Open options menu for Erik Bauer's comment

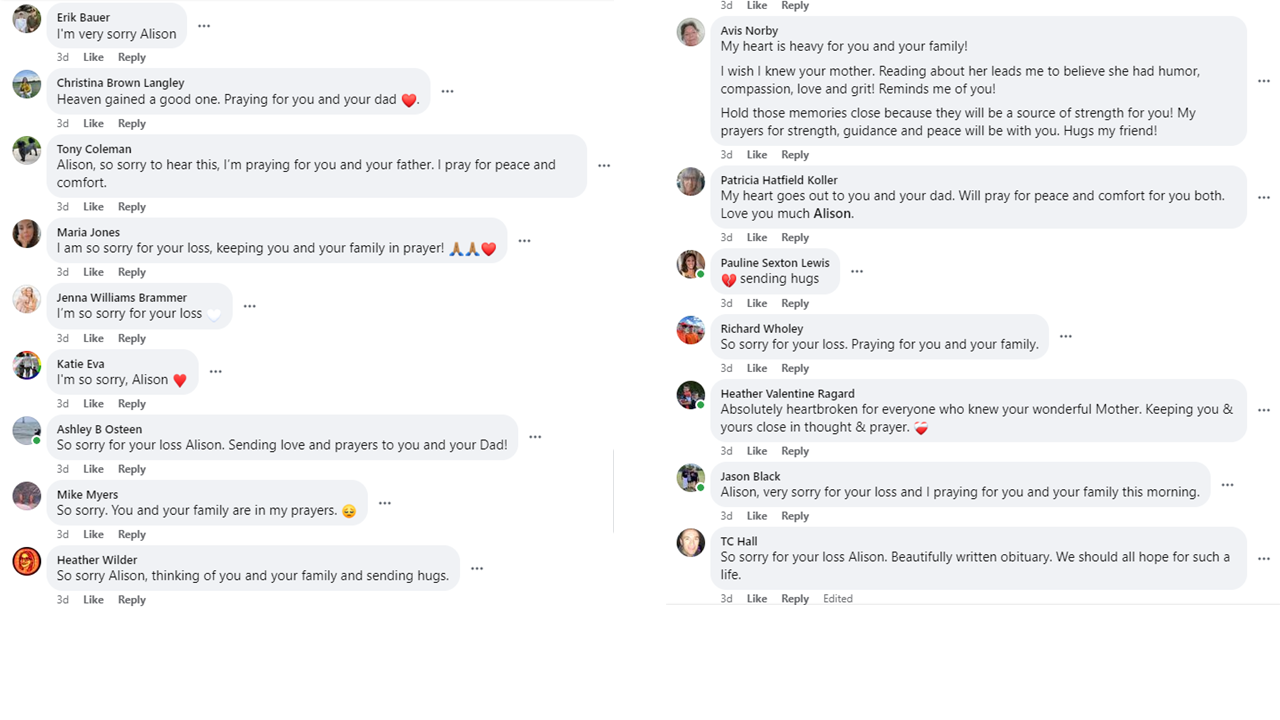204,26
